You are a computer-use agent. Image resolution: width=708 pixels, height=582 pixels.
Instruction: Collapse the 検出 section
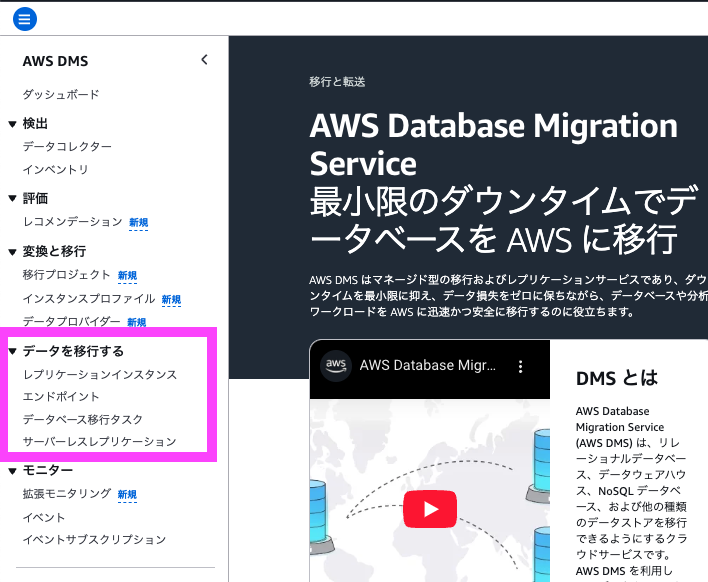coord(13,124)
